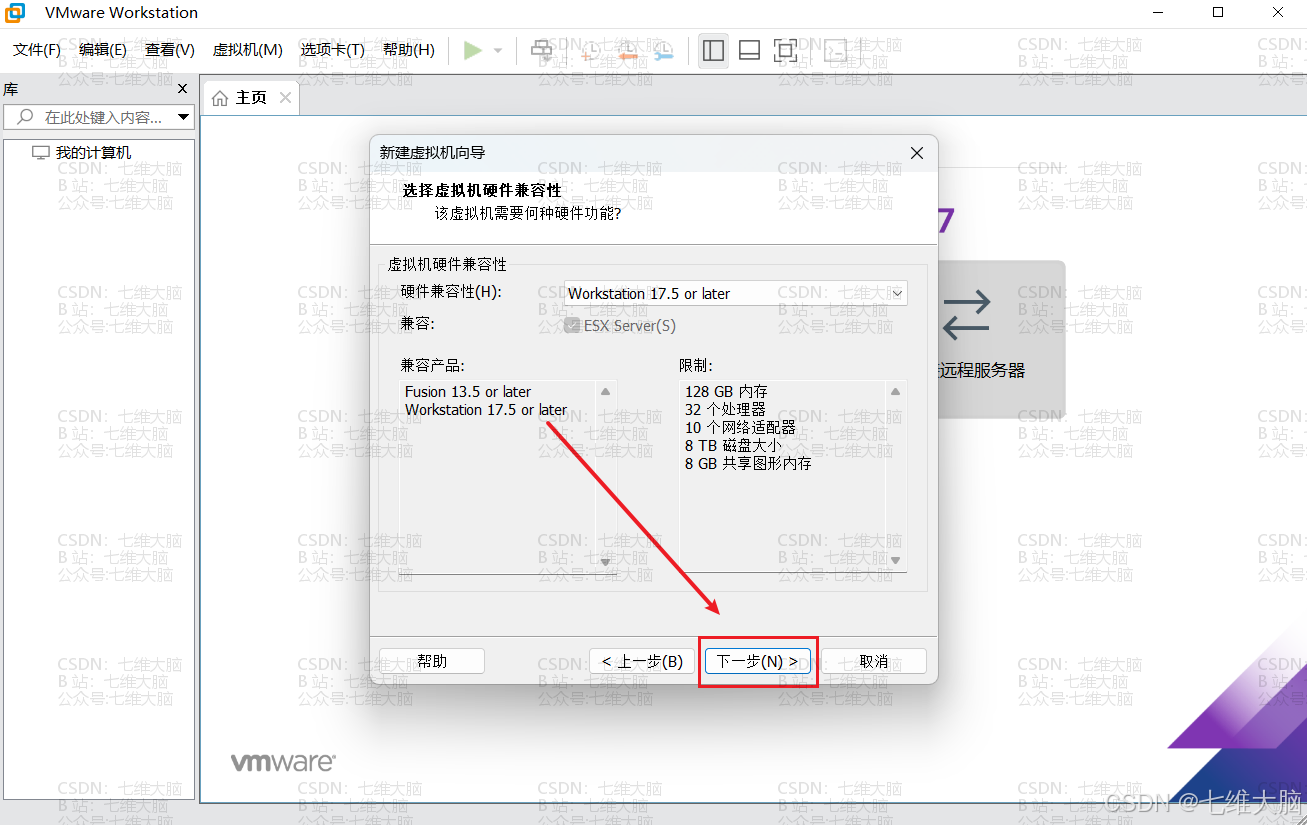1307x825 pixels.
Task: Toggle the thumbnail bar view icon
Action: coord(750,50)
